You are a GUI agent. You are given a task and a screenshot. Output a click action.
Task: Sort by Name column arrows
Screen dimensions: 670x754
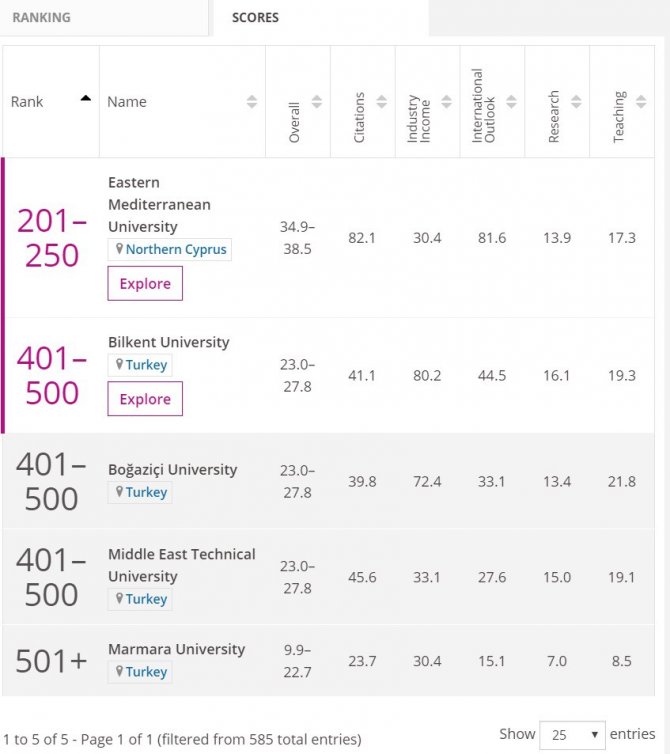pos(252,102)
